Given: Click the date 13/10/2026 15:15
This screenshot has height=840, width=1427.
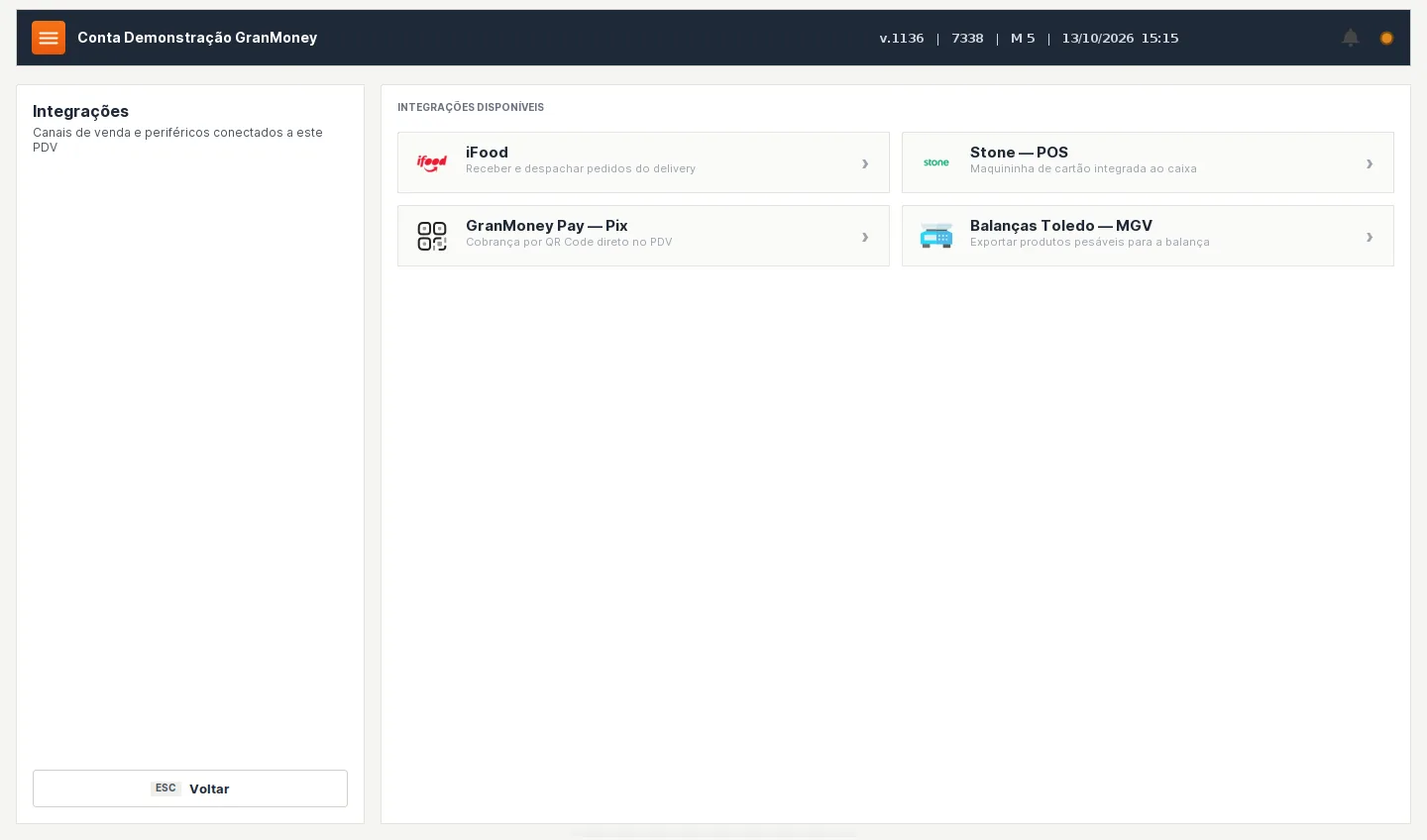Looking at the screenshot, I should click(x=1120, y=39).
